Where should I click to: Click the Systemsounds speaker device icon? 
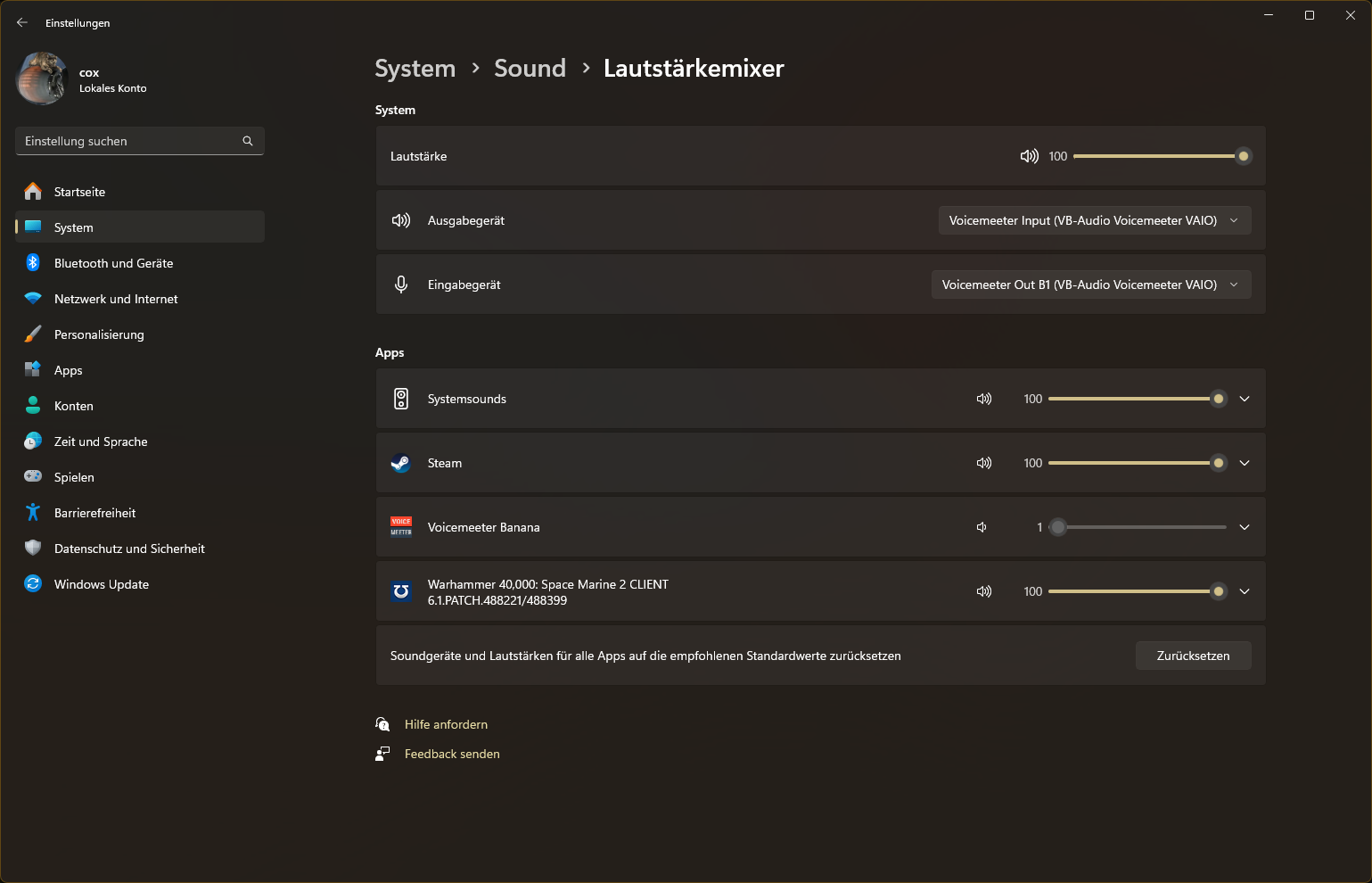click(x=401, y=399)
